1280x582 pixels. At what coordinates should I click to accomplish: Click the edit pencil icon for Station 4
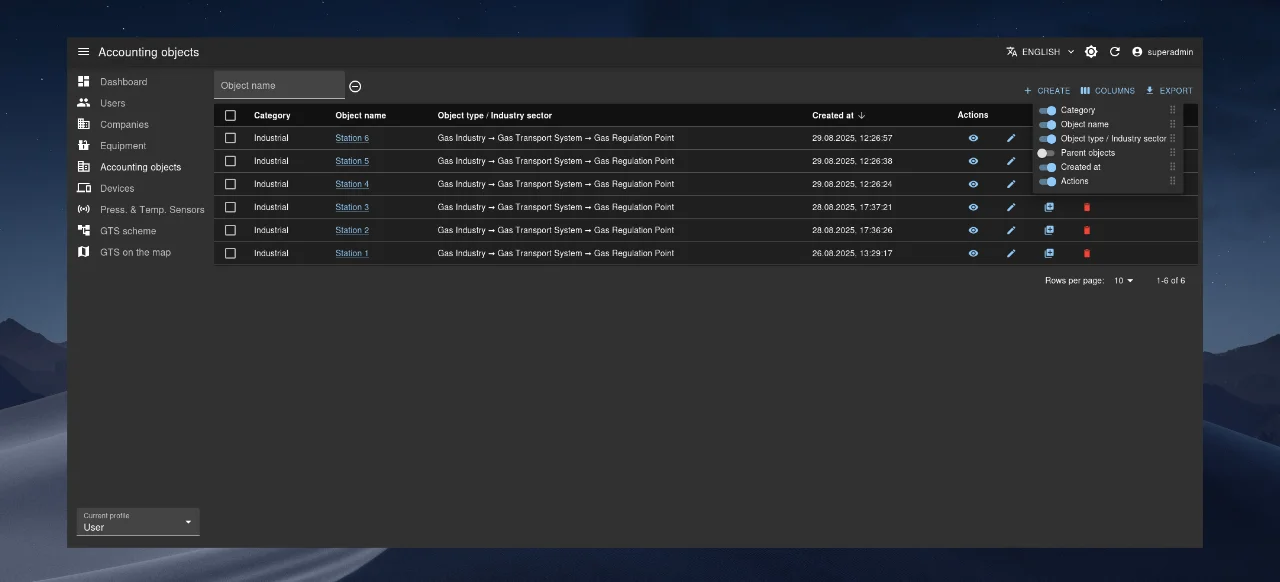[x=1011, y=184]
